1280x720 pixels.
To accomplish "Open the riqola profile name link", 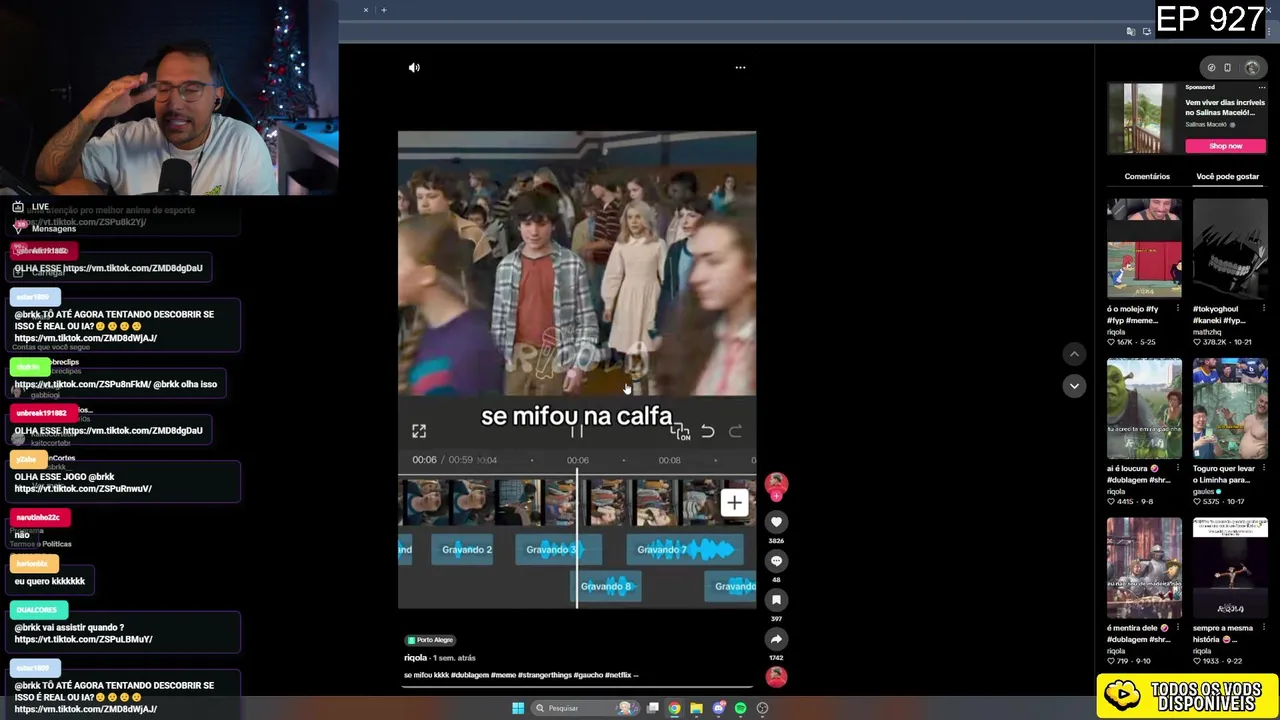I will pos(415,658).
